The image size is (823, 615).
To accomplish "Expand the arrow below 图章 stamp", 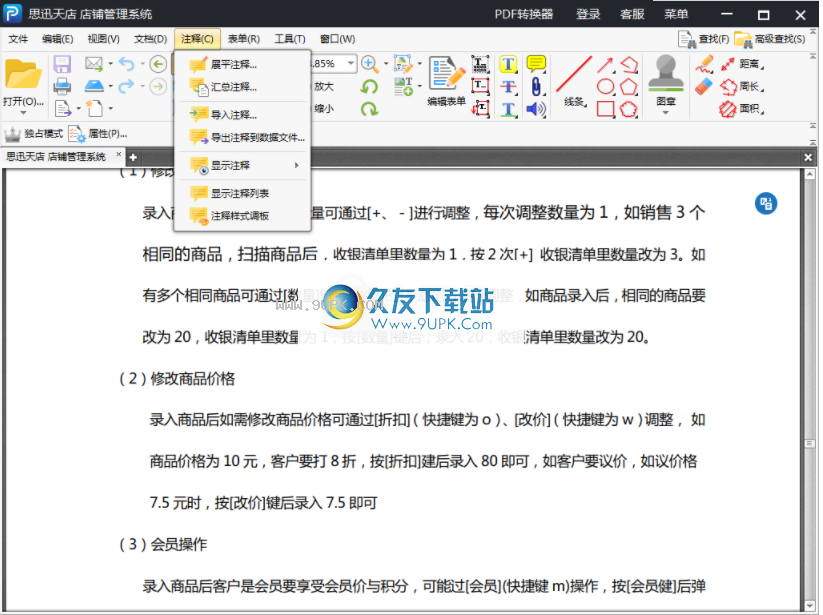I will [666, 113].
